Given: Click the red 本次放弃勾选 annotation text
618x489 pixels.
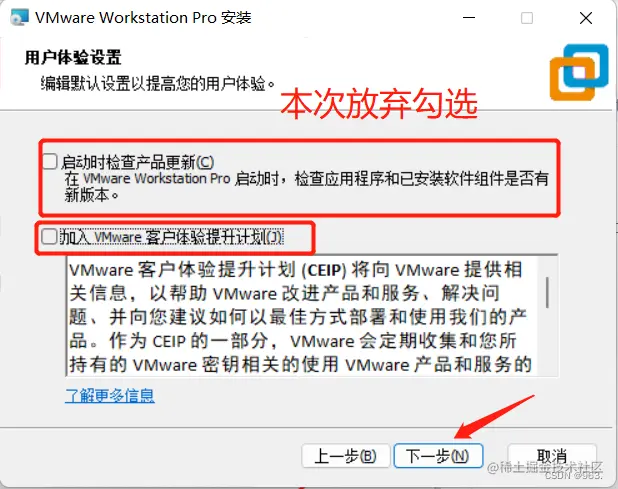Looking at the screenshot, I should click(379, 104).
